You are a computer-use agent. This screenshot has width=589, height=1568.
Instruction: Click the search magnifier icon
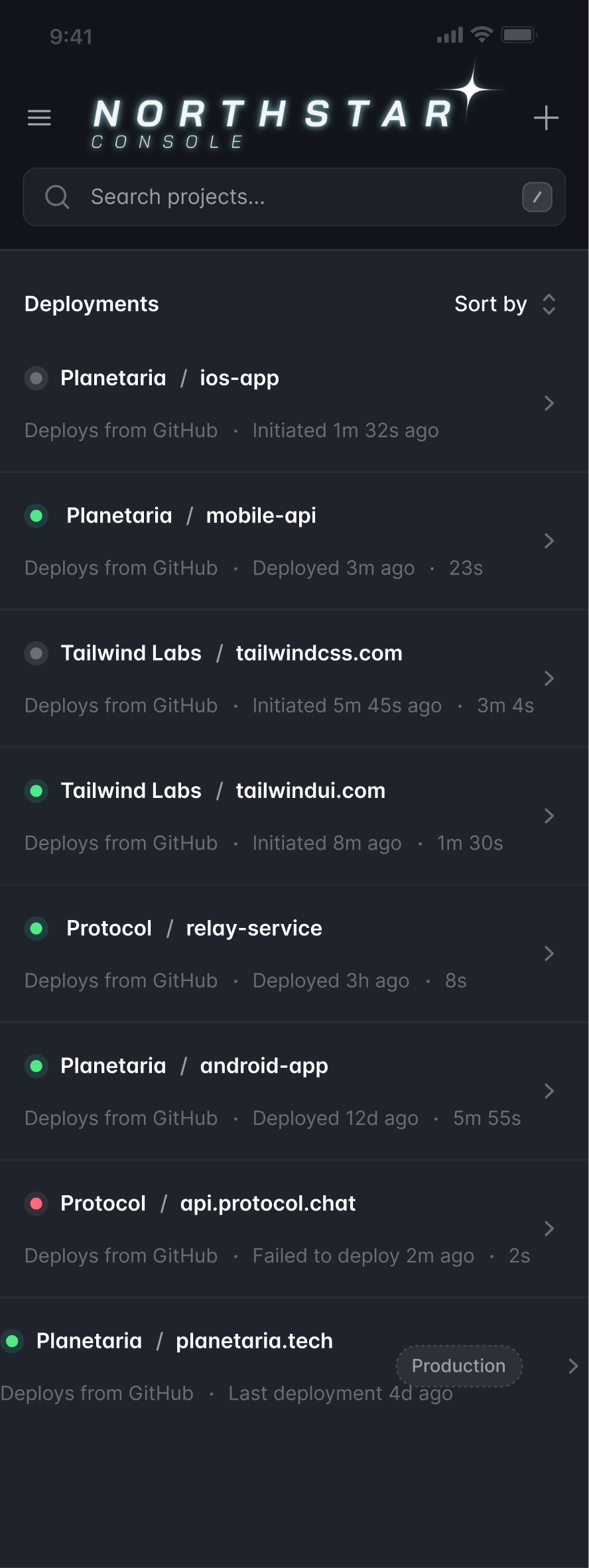point(57,197)
